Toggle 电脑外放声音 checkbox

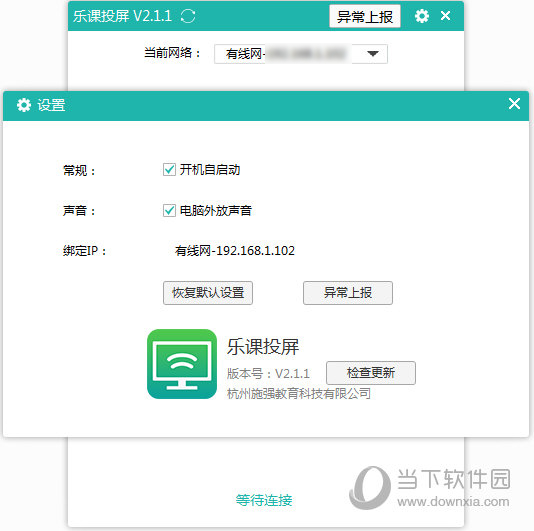[x=169, y=210]
